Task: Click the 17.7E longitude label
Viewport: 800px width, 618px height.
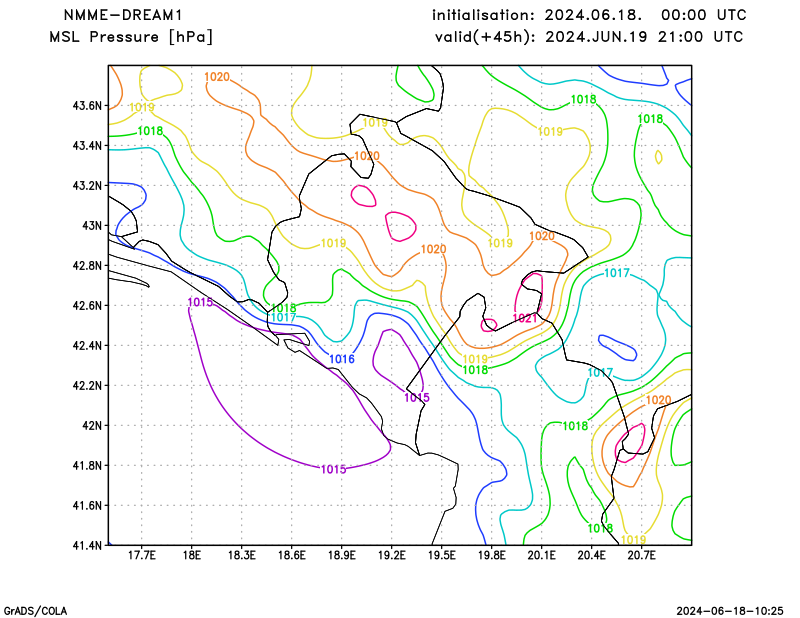Action: point(141,556)
